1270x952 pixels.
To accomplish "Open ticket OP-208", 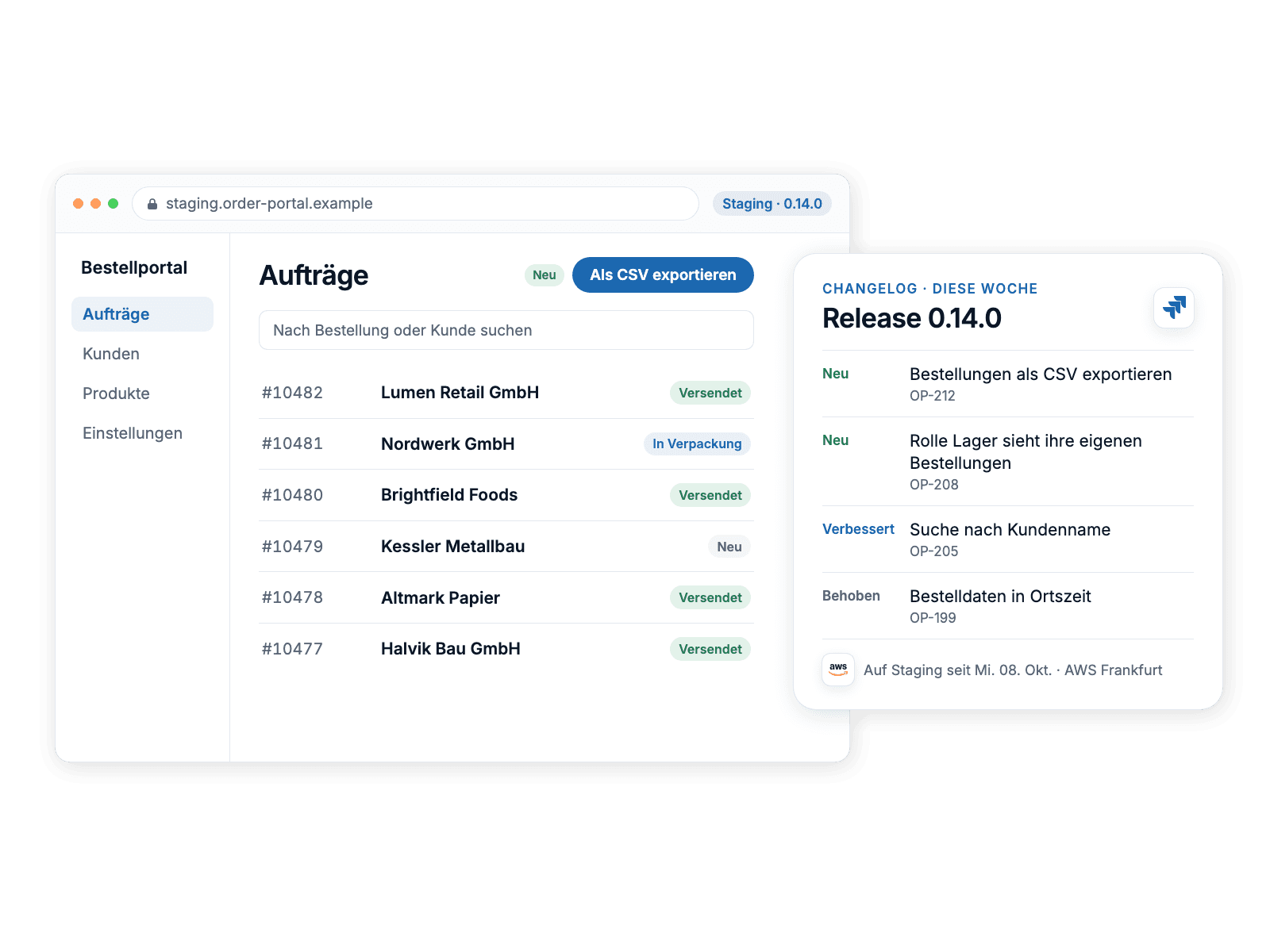I will pos(934,485).
